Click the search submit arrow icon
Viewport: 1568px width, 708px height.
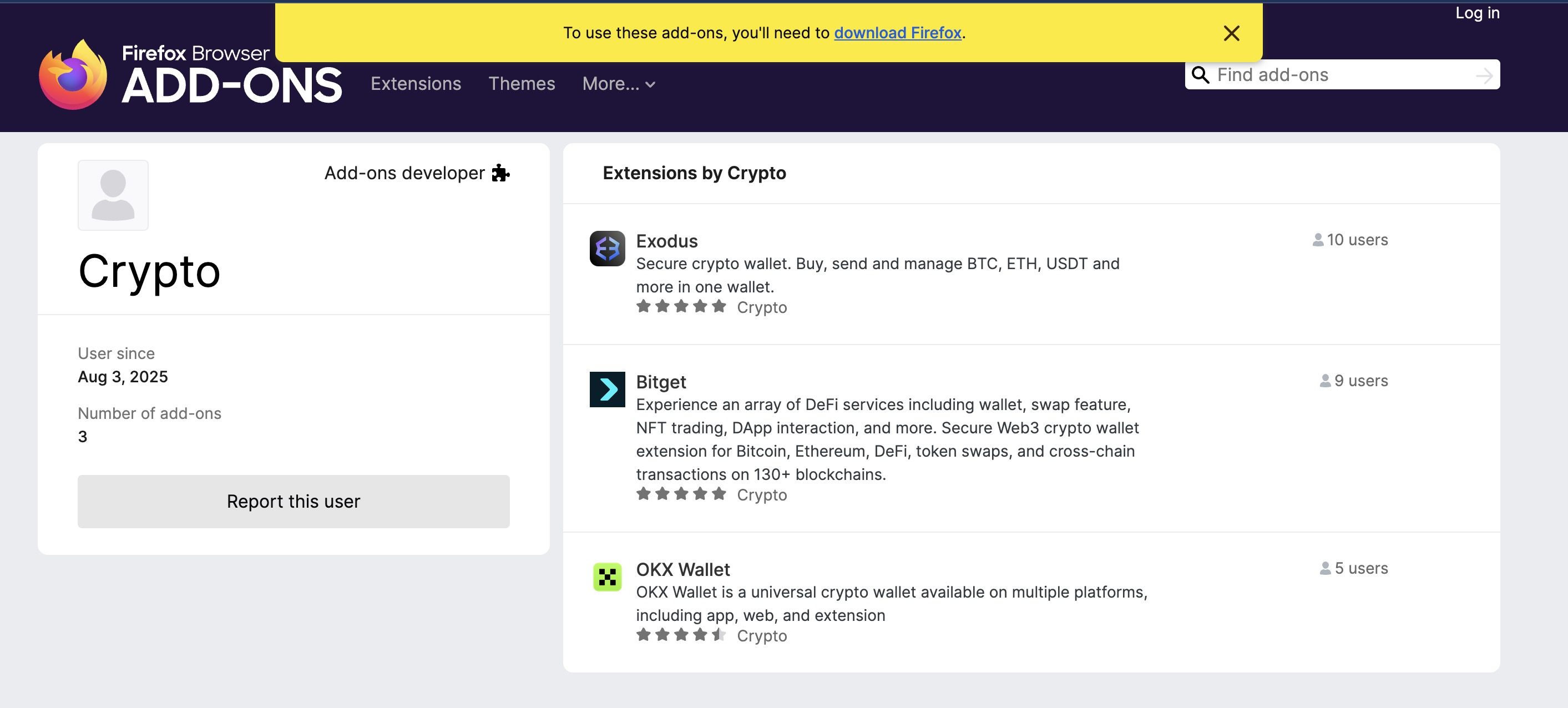coord(1484,75)
